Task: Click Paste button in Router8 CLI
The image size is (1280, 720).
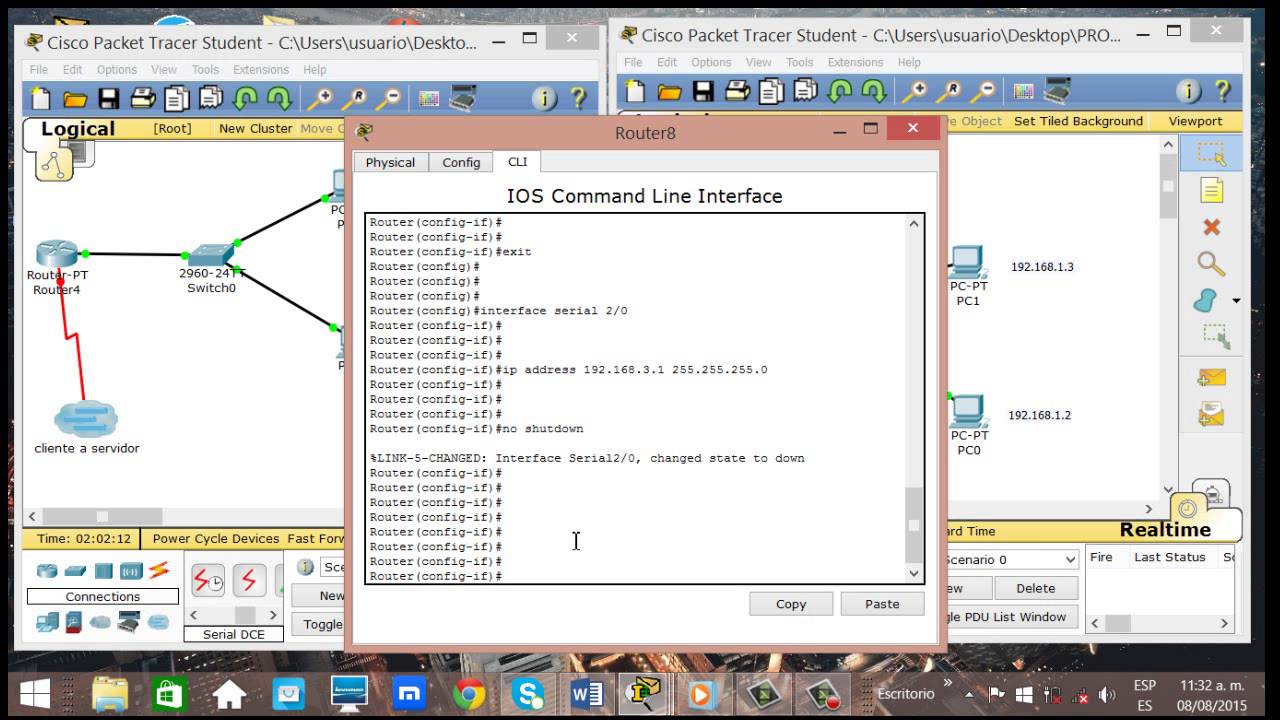Action: (882, 604)
